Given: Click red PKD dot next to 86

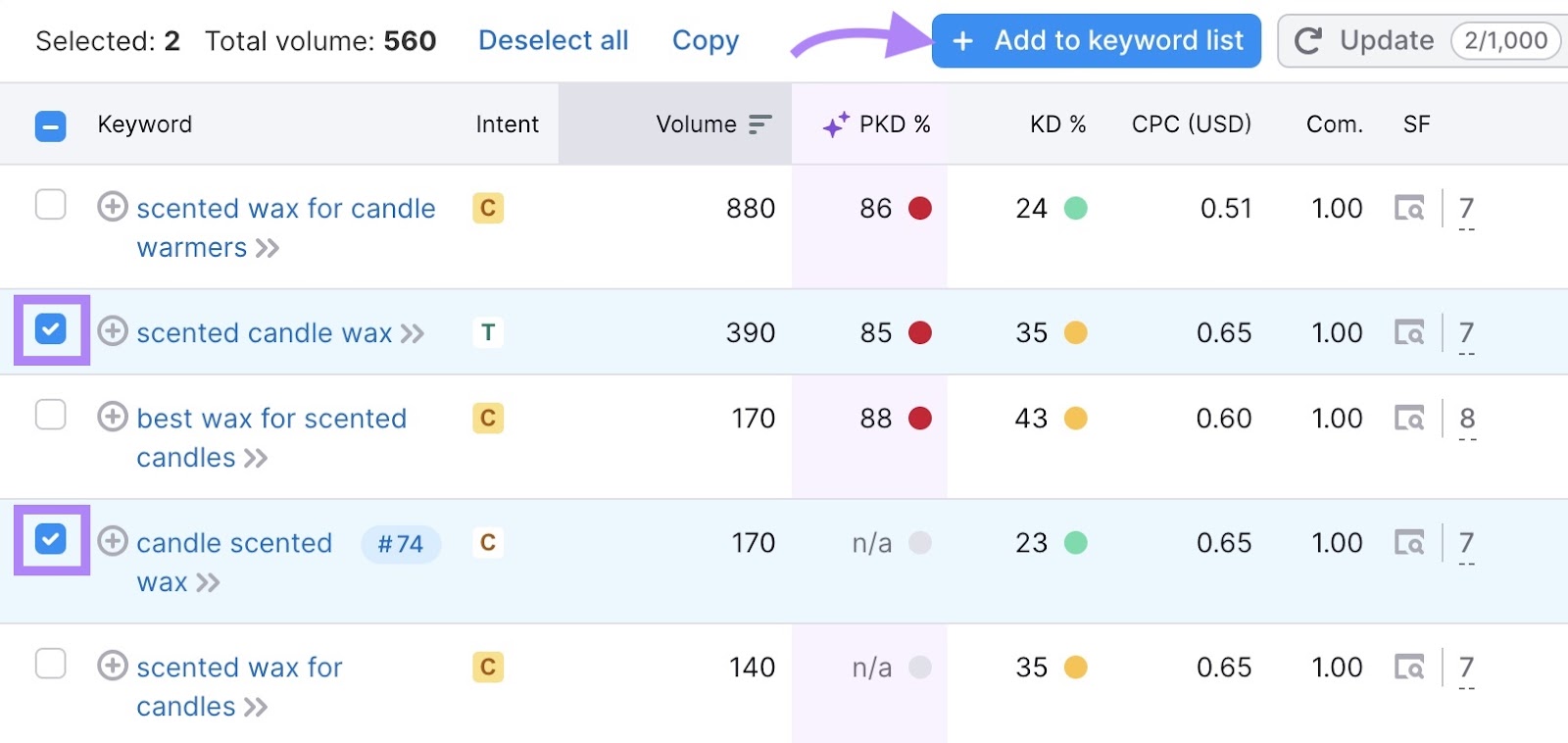Looking at the screenshot, I should pos(920,208).
